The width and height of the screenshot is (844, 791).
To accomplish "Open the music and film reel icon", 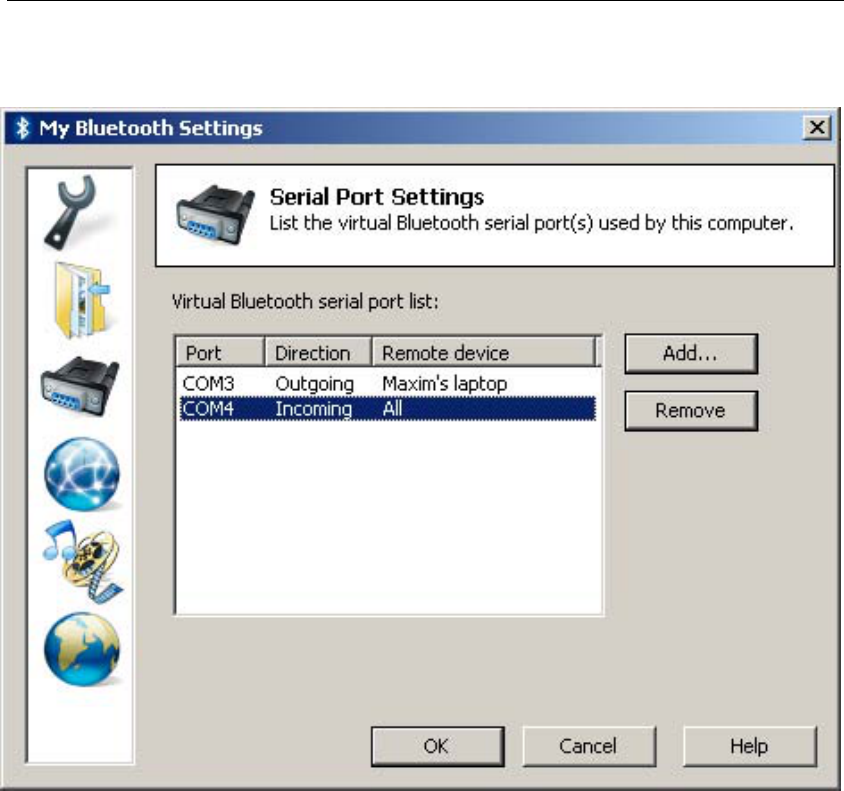I will click(x=82, y=561).
